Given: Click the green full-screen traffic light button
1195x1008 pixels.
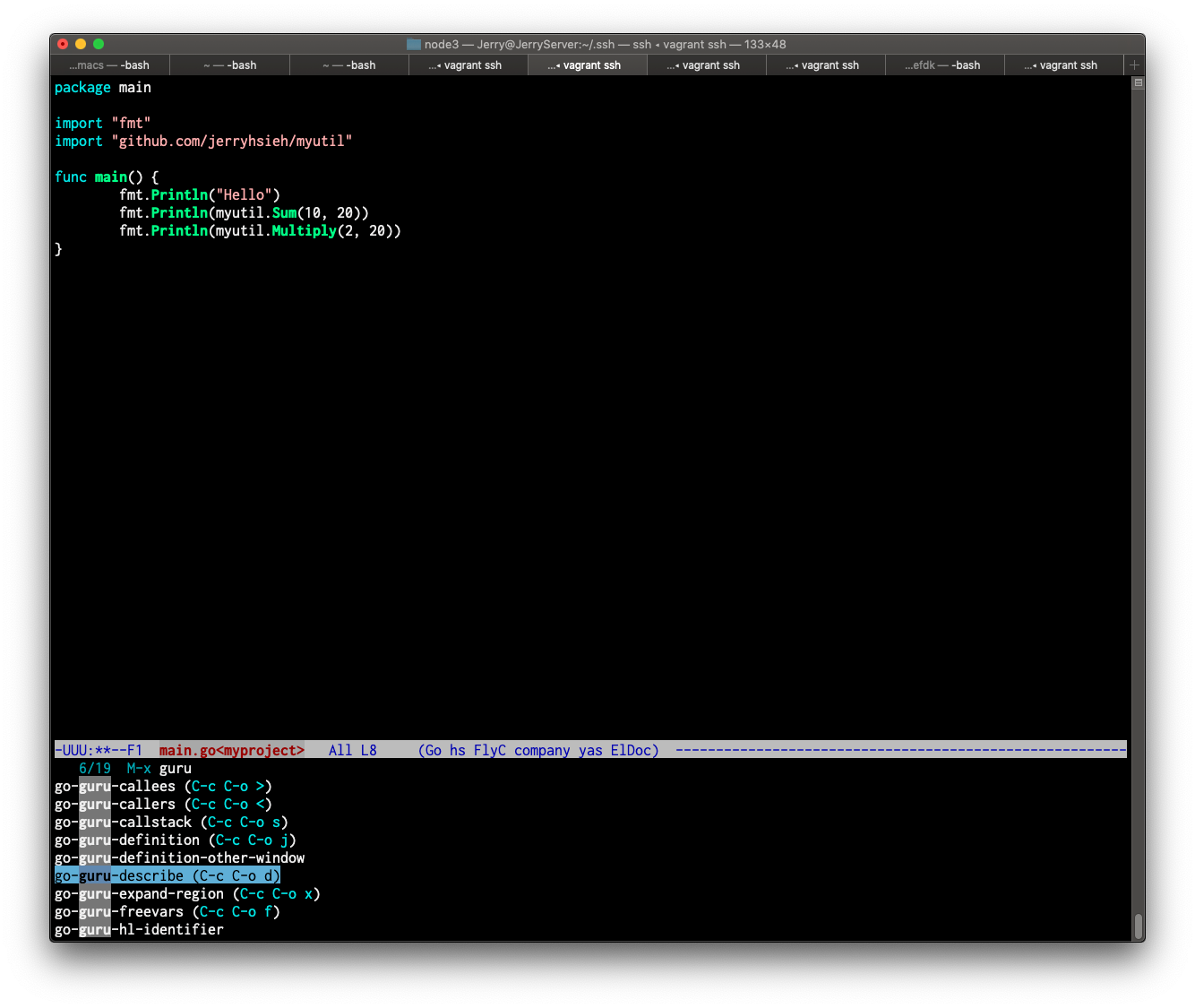Looking at the screenshot, I should [x=99, y=43].
